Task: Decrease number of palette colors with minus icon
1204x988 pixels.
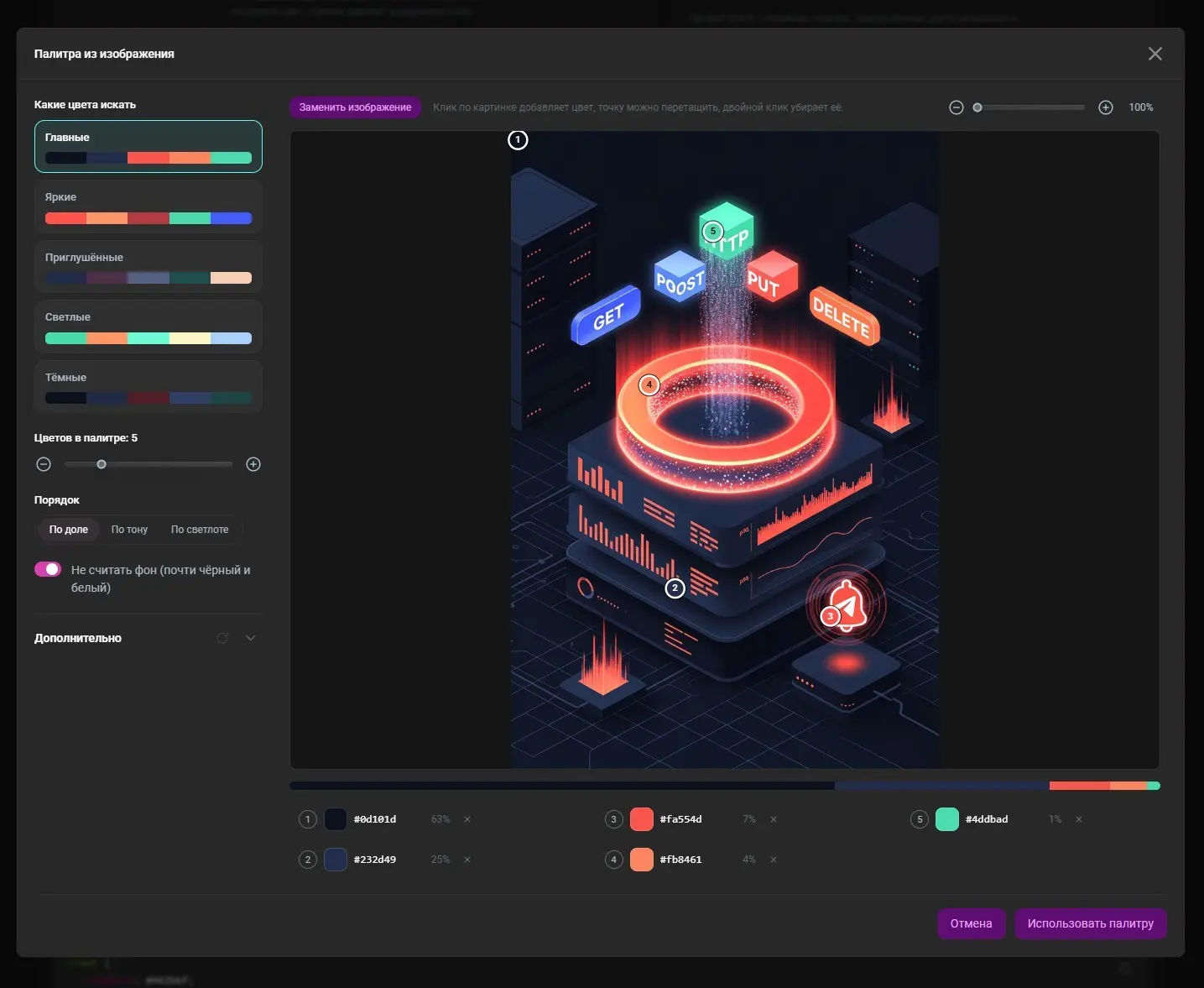Action: [44, 464]
